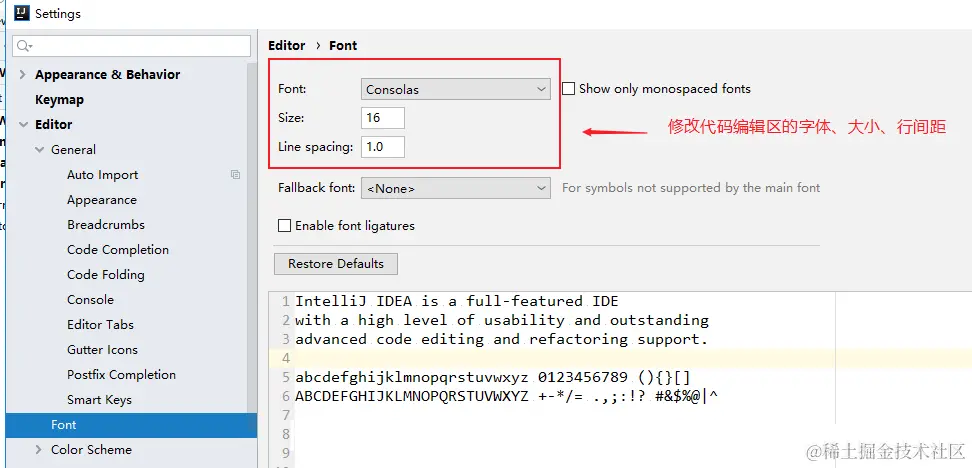Open Auto Import settings
The height and width of the screenshot is (468, 972).
point(102,175)
